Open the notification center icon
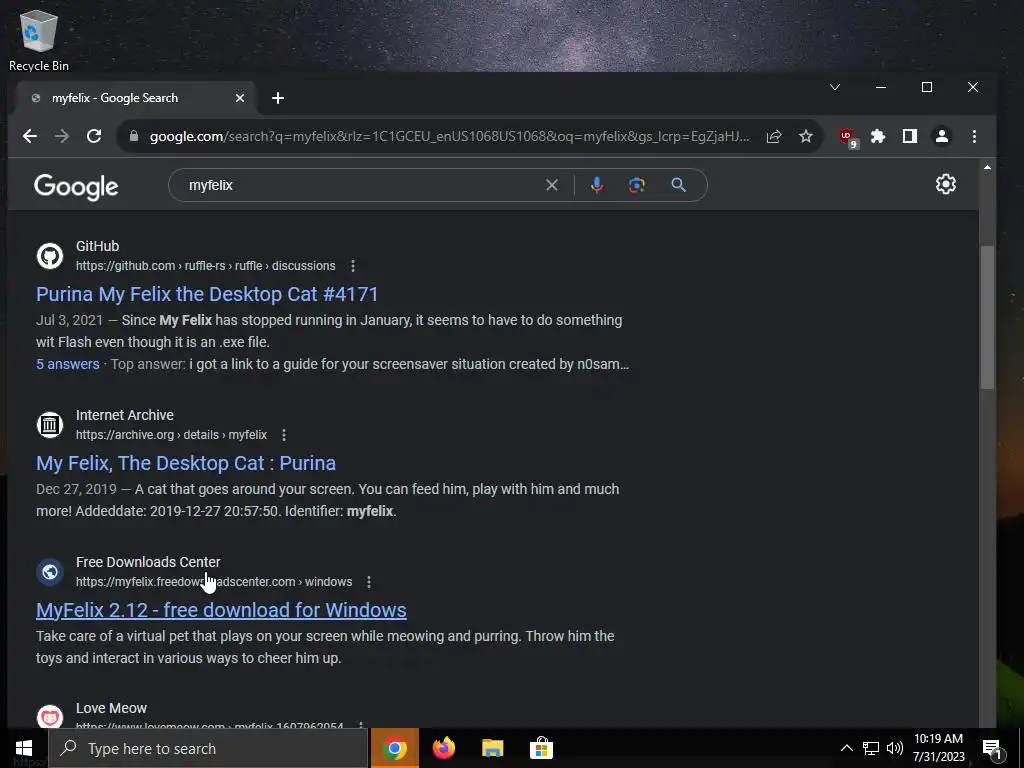This screenshot has width=1024, height=768. (992, 748)
